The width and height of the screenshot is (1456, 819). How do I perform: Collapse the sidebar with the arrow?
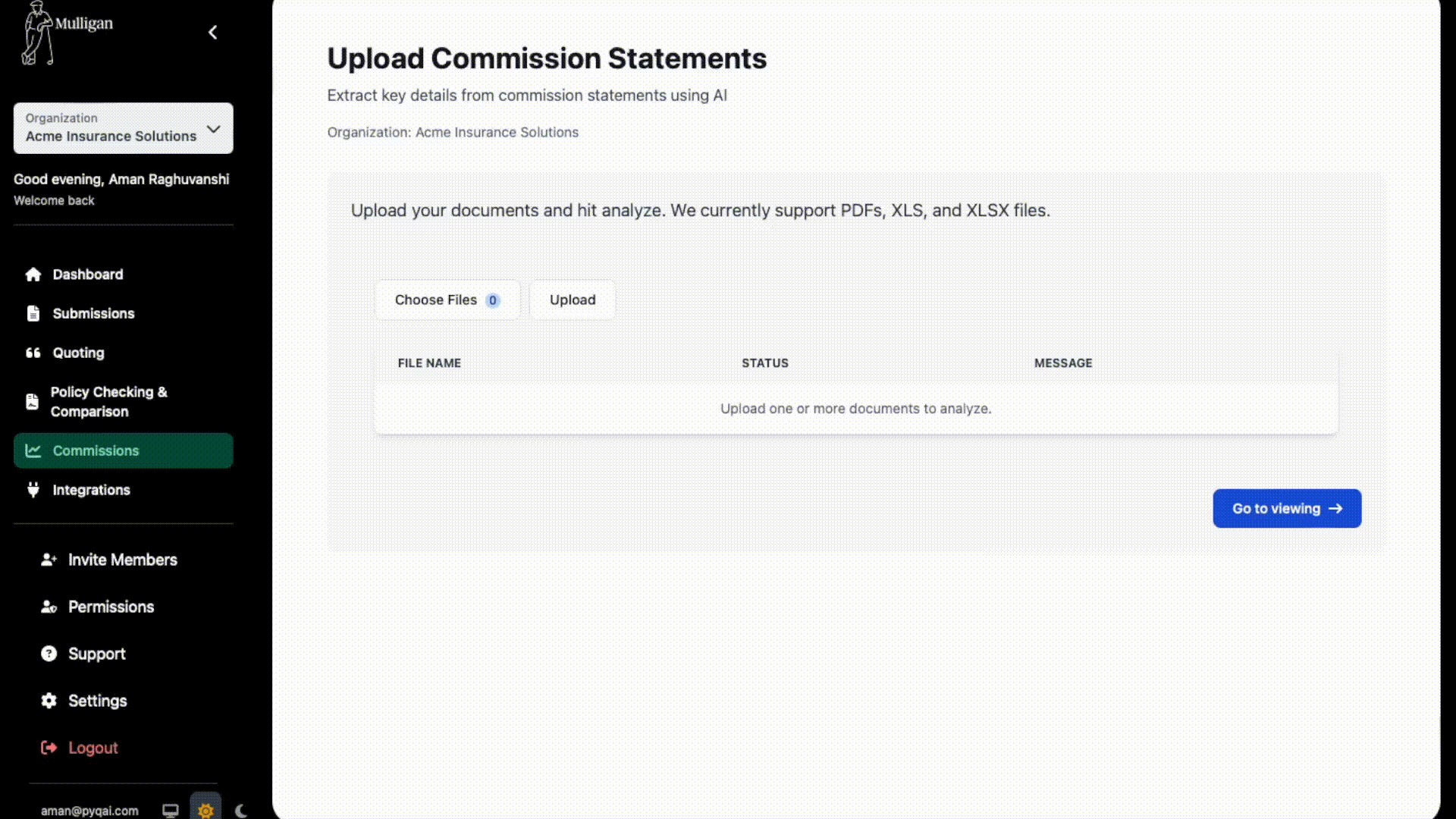(213, 32)
